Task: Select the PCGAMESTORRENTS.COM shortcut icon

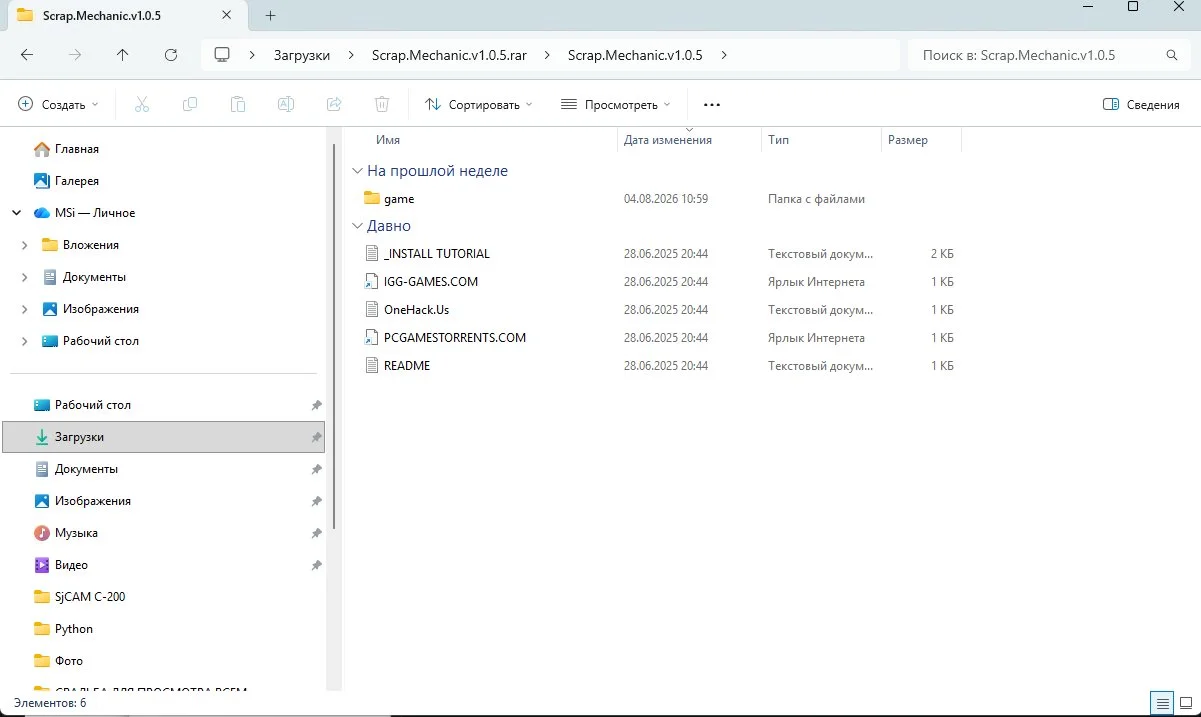Action: pos(372,338)
